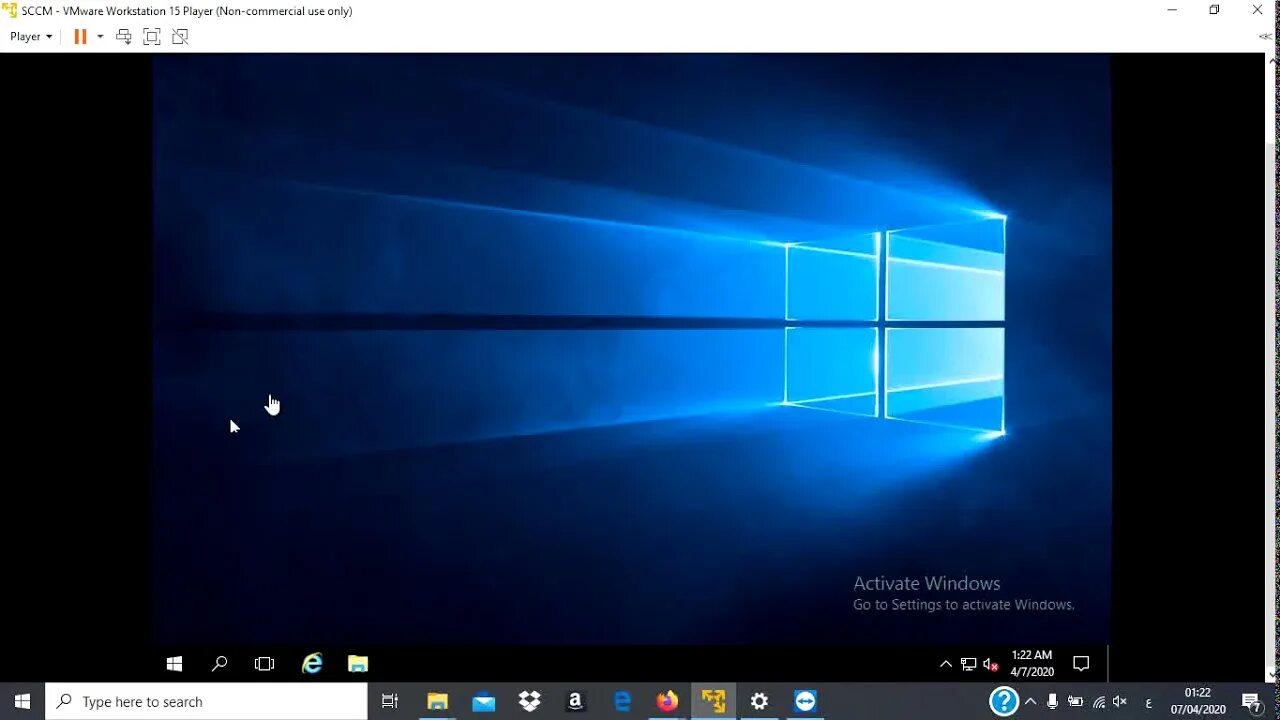Open host battery power status icon
The image size is (1280, 720).
[x=1076, y=701]
